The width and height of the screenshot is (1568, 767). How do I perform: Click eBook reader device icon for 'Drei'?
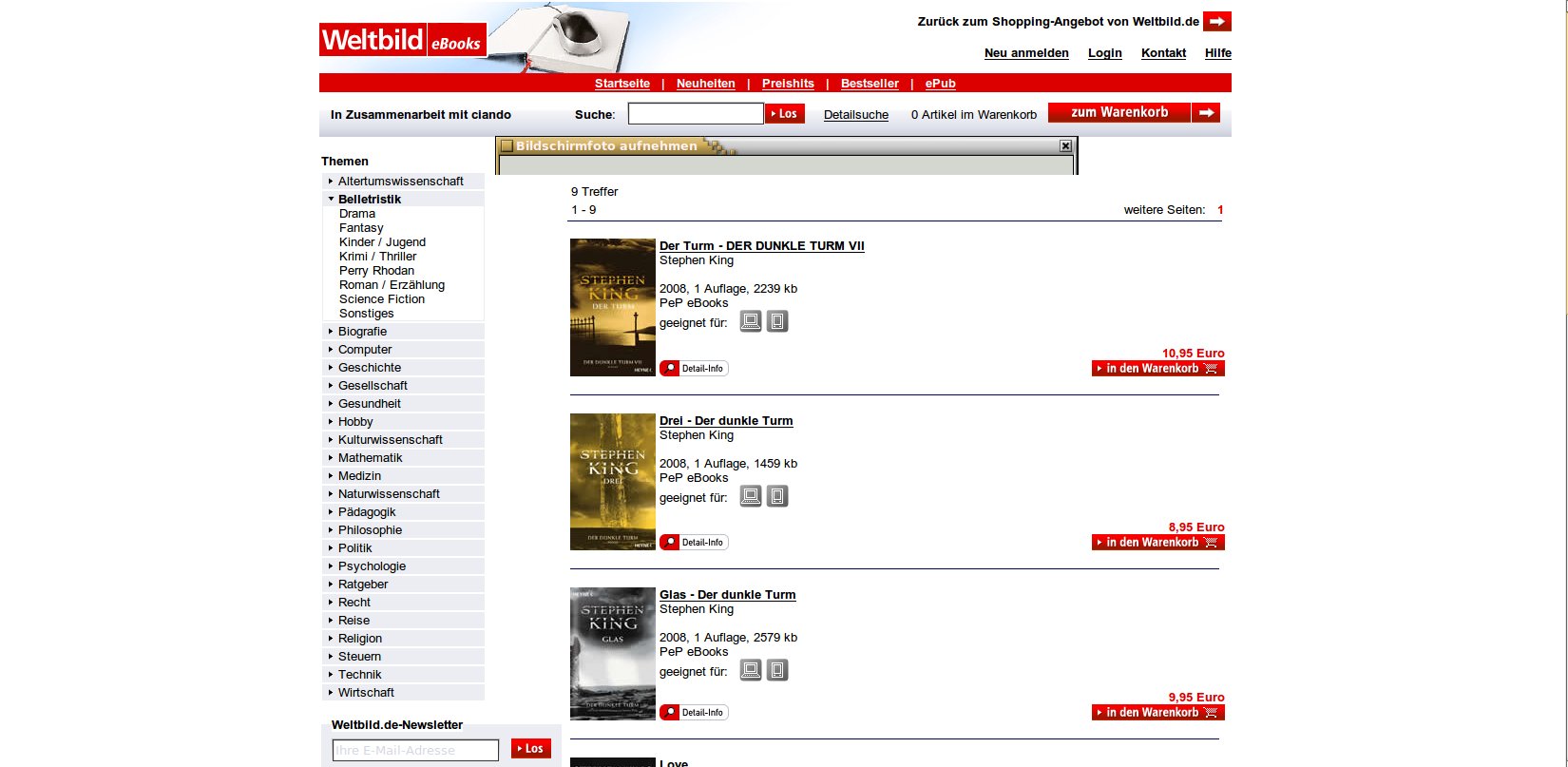tap(777, 496)
